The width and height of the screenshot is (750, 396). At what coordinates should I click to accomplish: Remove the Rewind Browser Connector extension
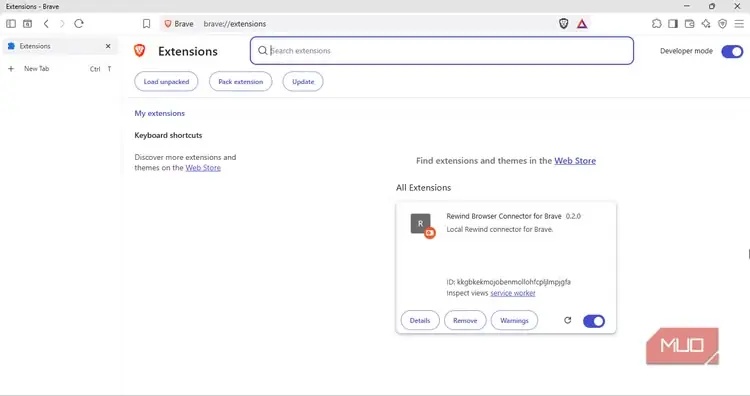(465, 320)
